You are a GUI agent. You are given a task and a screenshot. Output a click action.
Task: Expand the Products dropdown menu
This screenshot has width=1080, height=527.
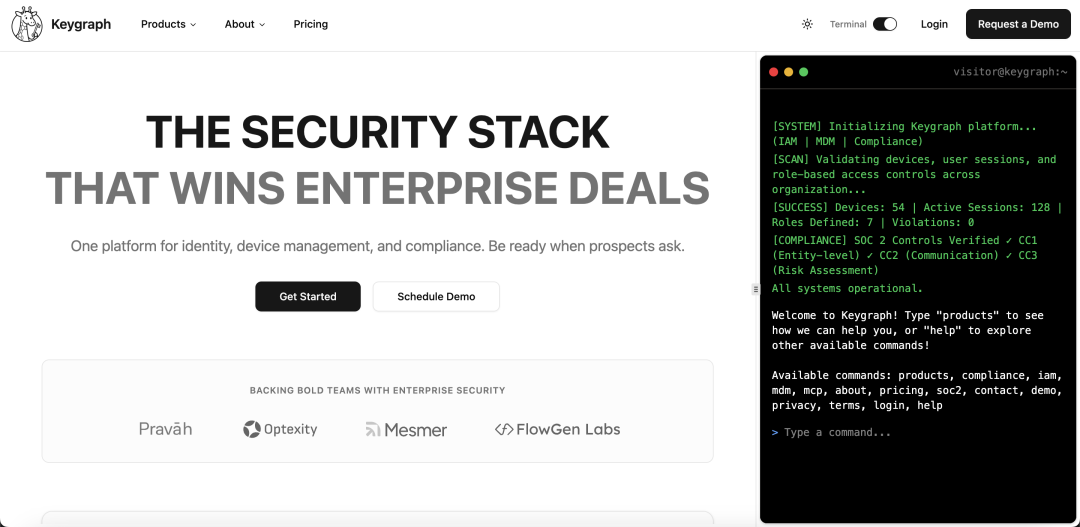point(168,24)
